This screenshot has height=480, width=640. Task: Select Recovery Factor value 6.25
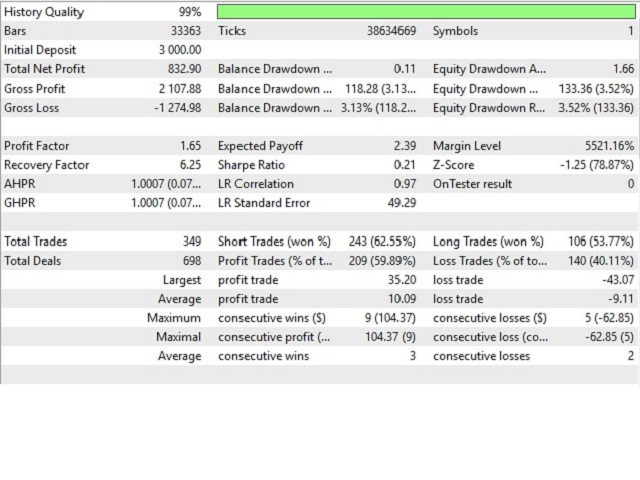tap(191, 165)
